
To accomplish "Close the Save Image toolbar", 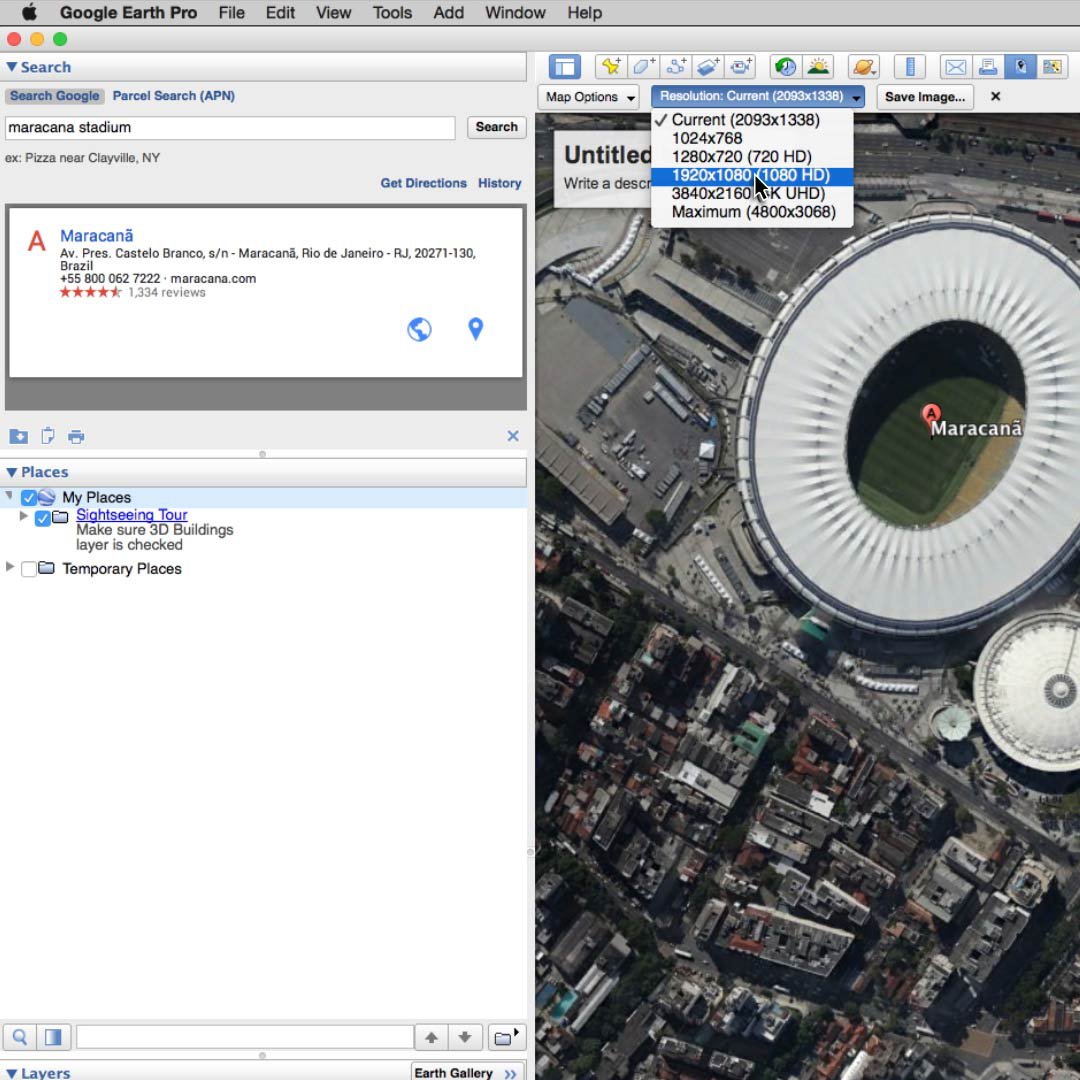I will pyautogui.click(x=995, y=96).
